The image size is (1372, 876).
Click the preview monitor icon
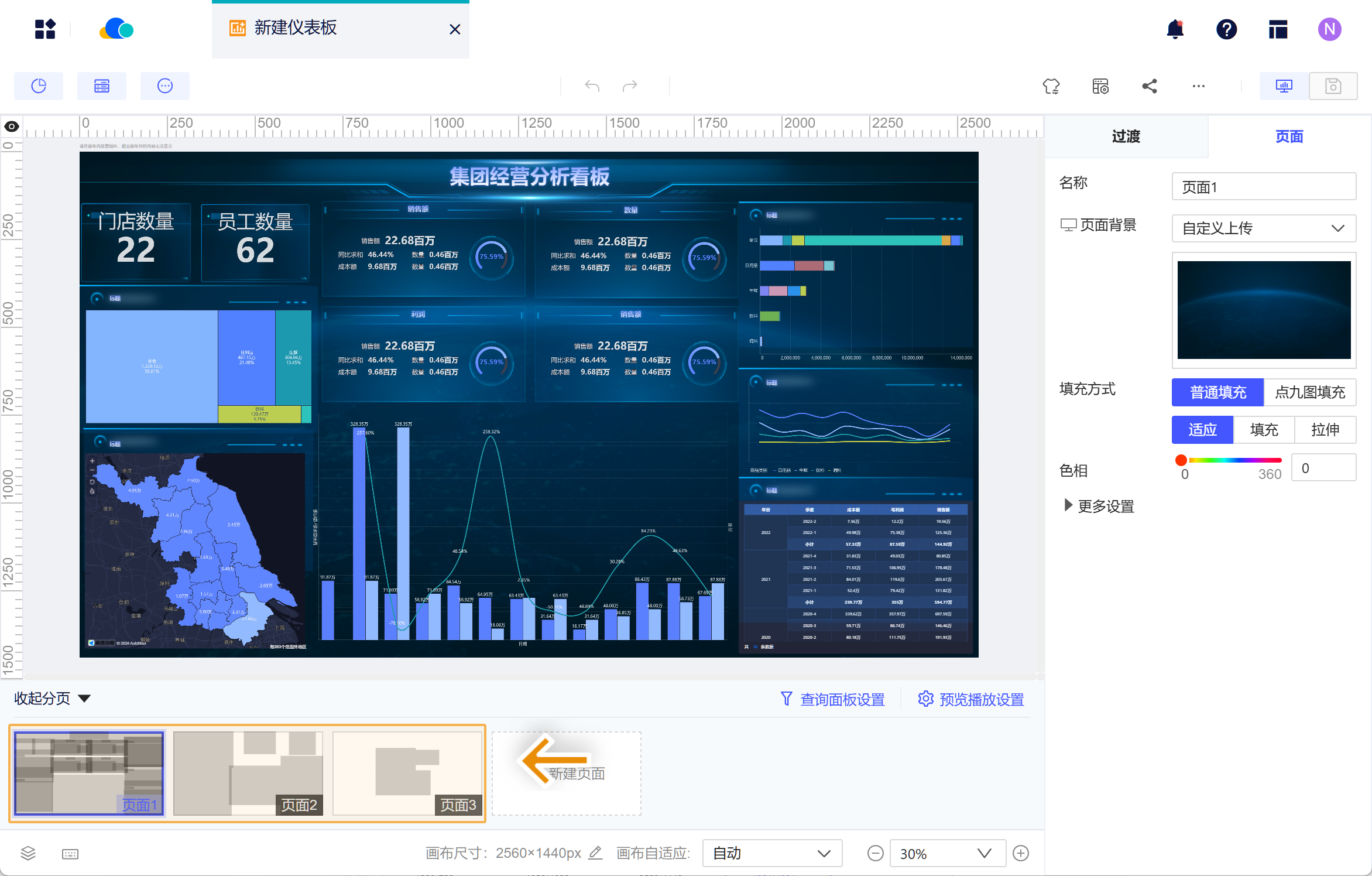(x=1284, y=86)
